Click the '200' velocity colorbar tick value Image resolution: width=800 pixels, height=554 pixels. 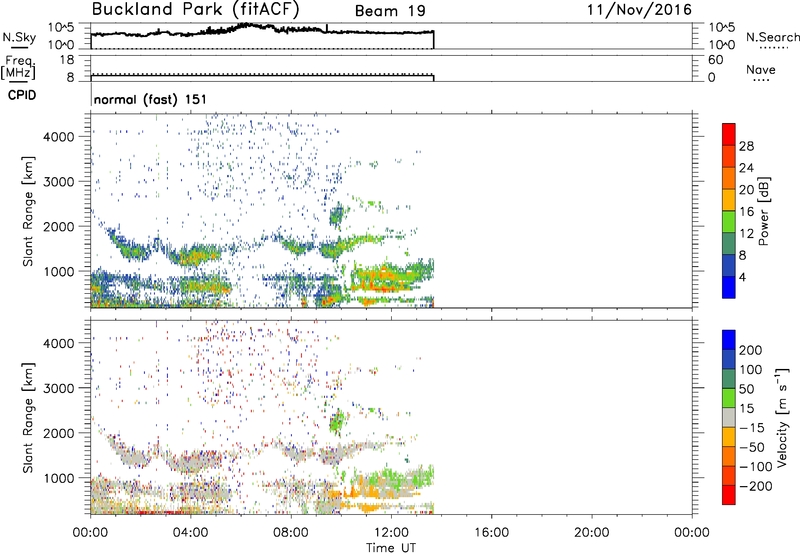[x=751, y=350]
